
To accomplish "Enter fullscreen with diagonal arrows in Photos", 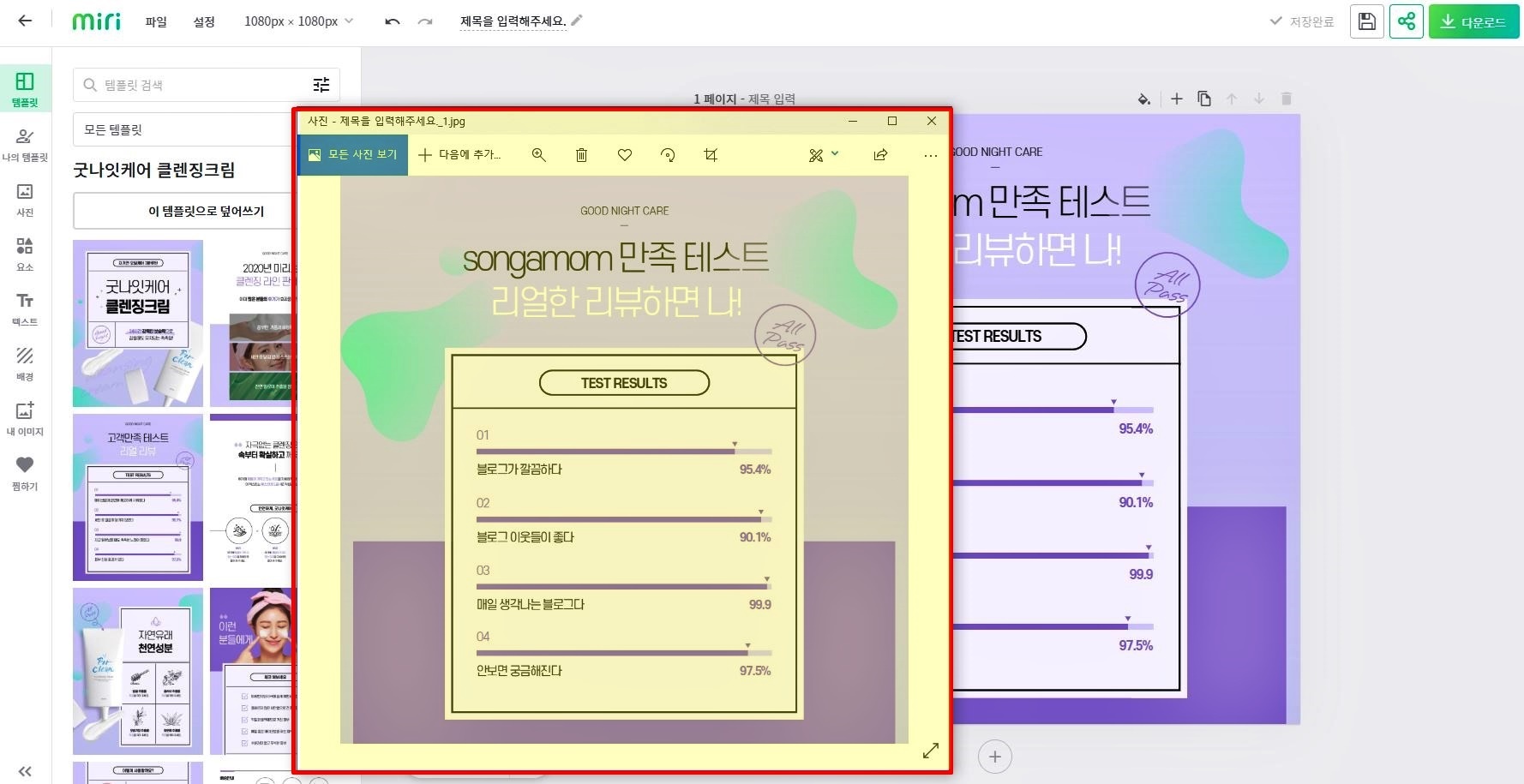I will tap(931, 751).
